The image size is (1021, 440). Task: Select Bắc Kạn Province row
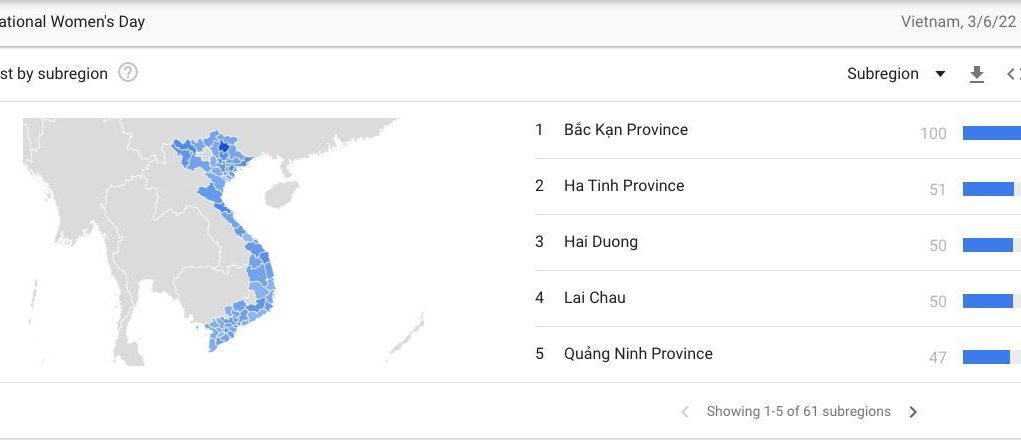tap(777, 130)
